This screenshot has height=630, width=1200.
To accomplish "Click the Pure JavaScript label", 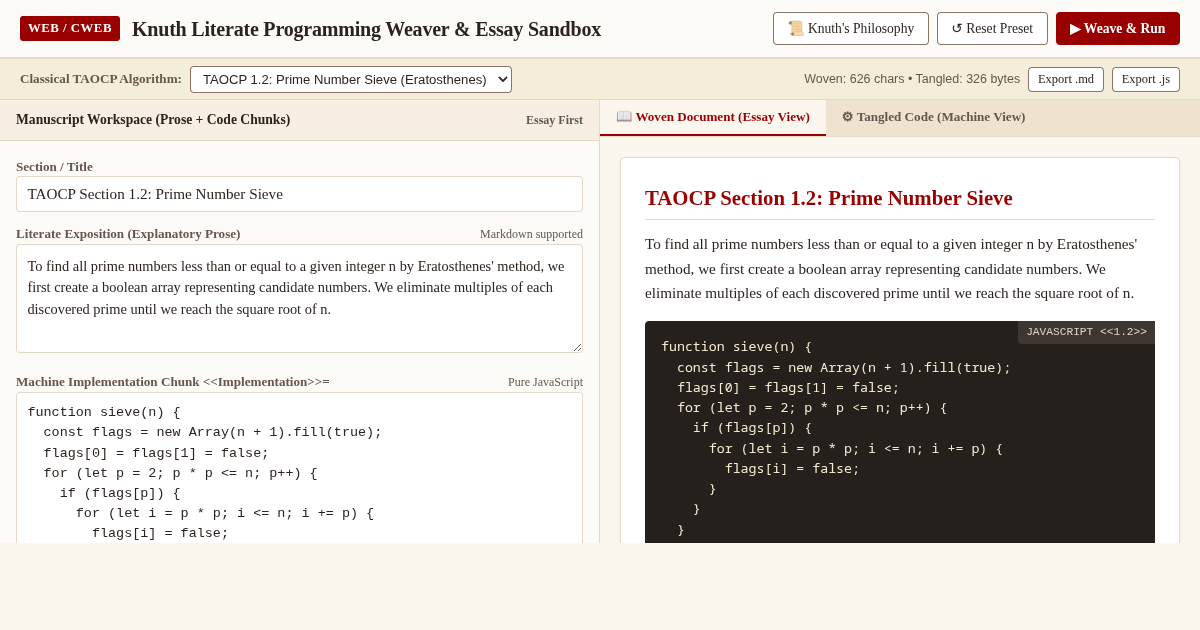I will pyautogui.click(x=545, y=382).
